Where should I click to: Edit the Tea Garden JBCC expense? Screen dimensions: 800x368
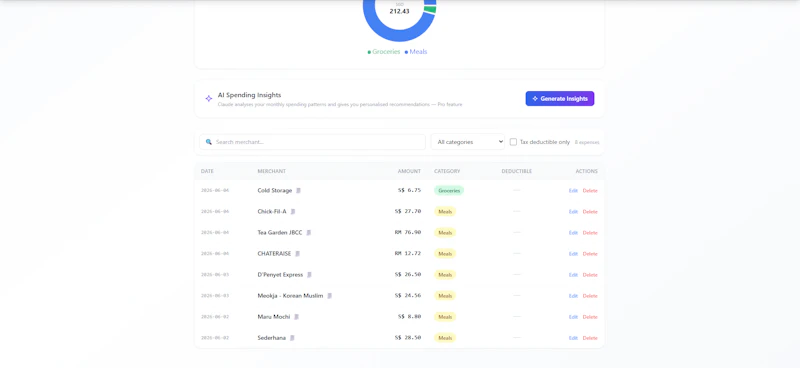(573, 233)
